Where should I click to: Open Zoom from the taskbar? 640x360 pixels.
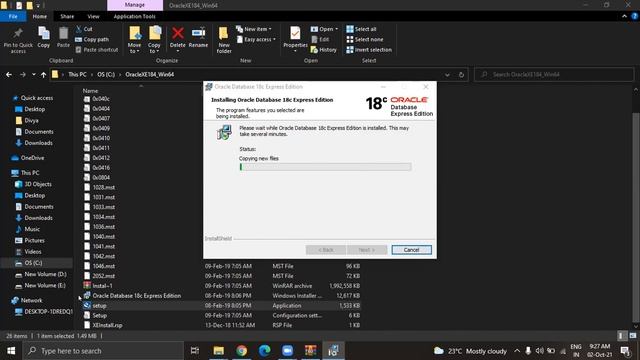click(287, 351)
